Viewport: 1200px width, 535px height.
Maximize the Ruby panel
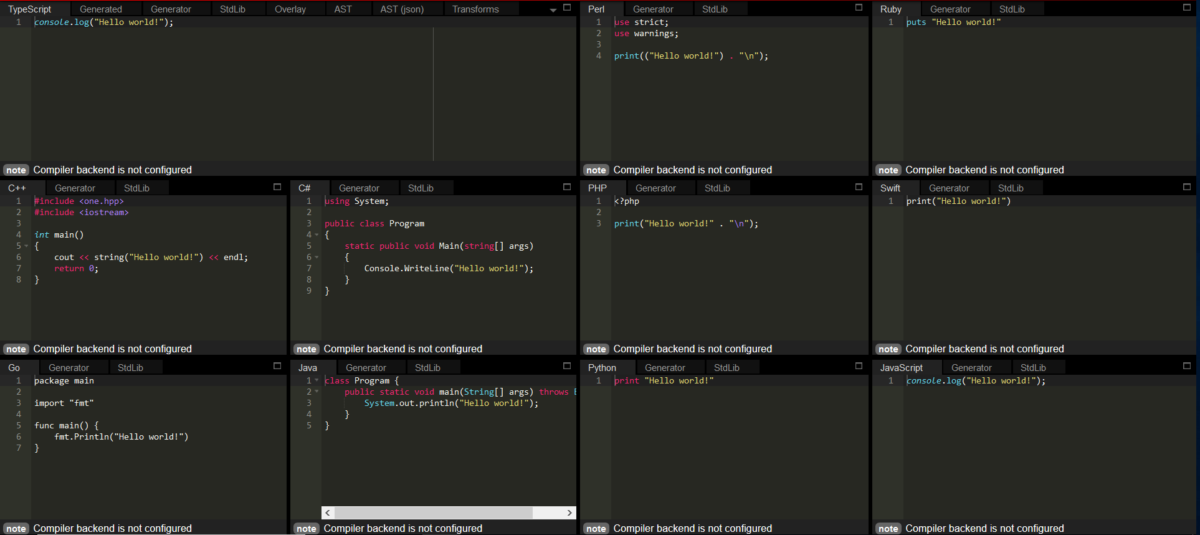pyautogui.click(x=1187, y=7)
